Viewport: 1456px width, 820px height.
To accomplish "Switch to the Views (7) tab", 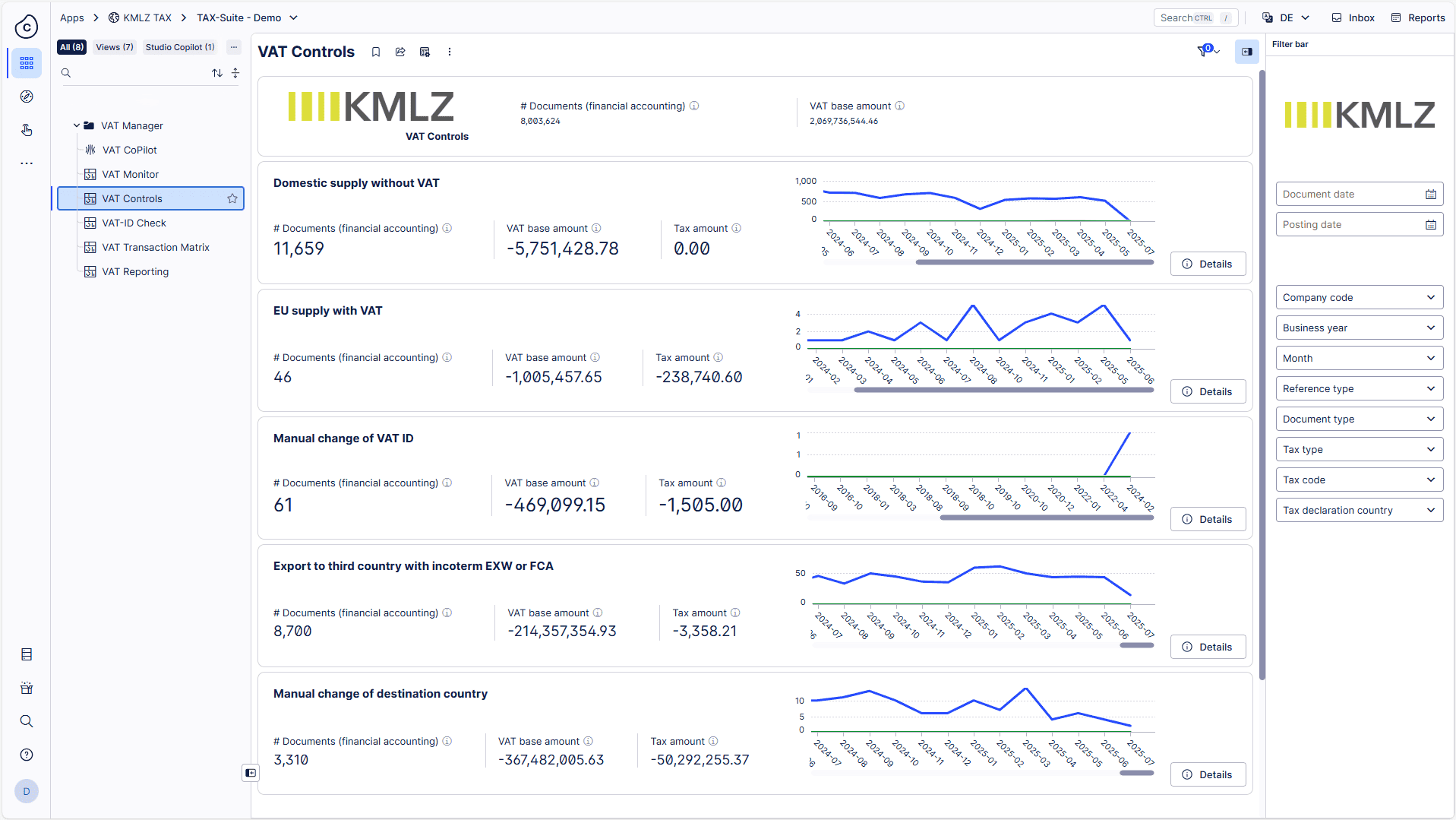I will (x=115, y=47).
